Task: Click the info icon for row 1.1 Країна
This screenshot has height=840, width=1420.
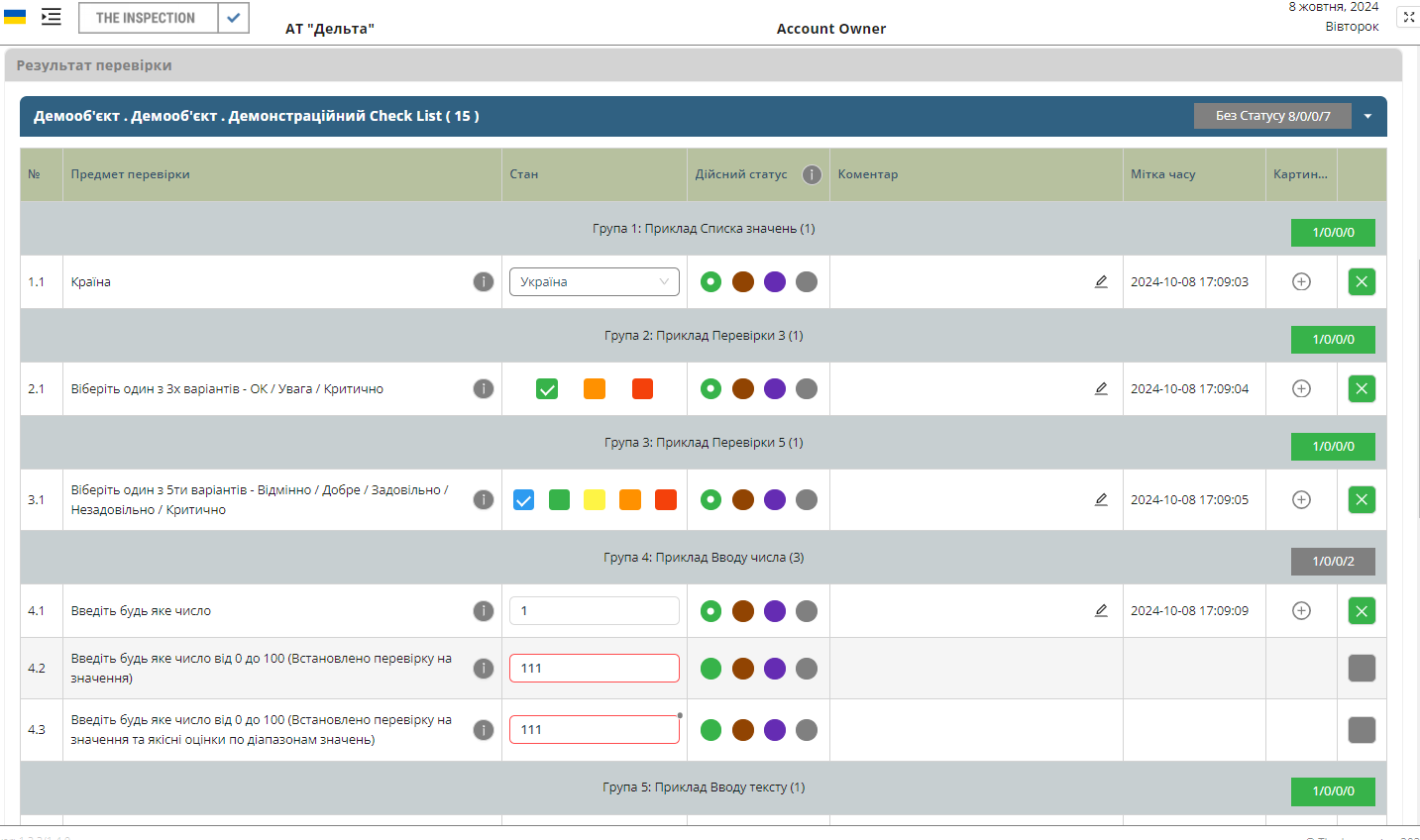Action: [483, 282]
